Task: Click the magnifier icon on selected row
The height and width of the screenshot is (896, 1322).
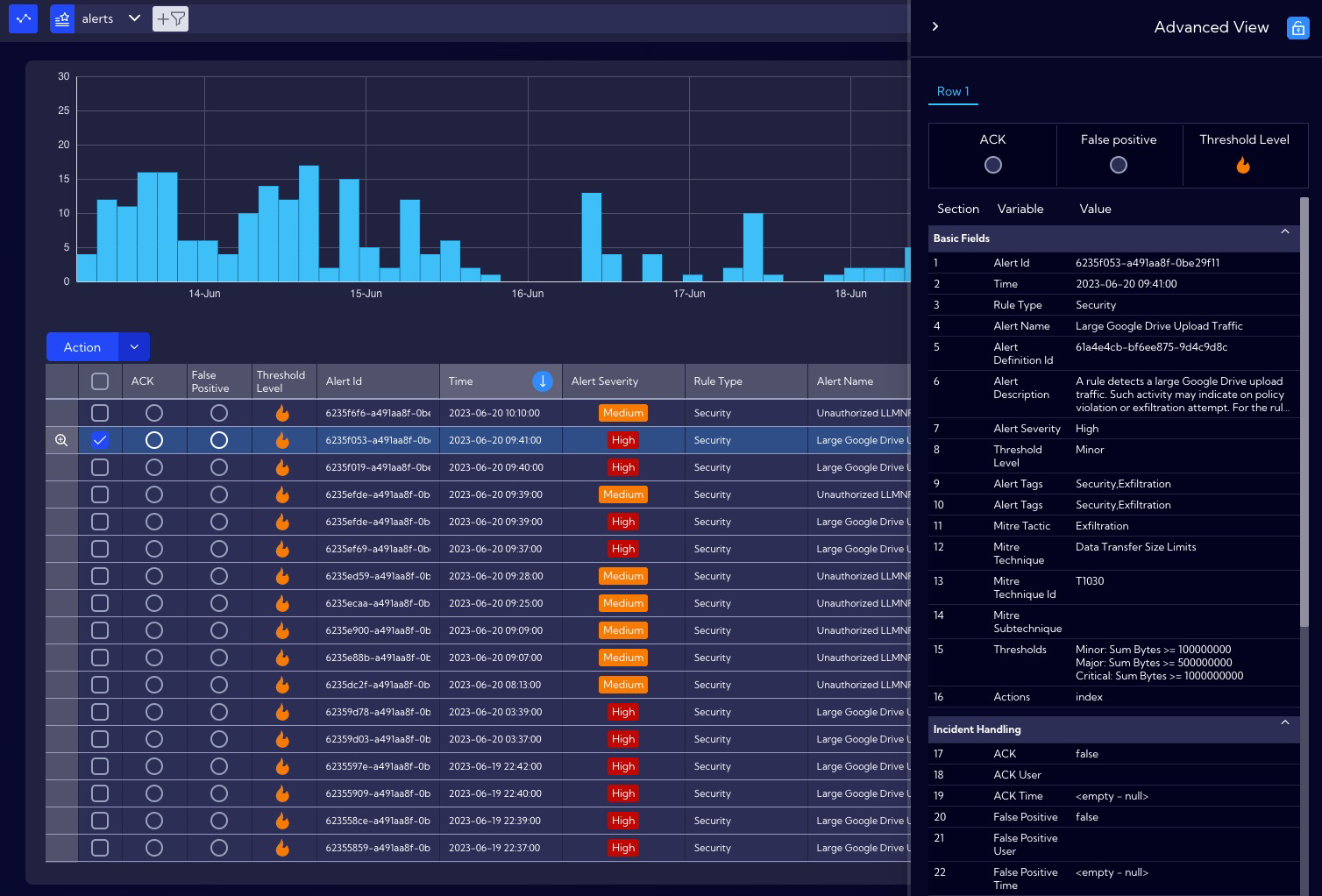Action: tap(61, 440)
